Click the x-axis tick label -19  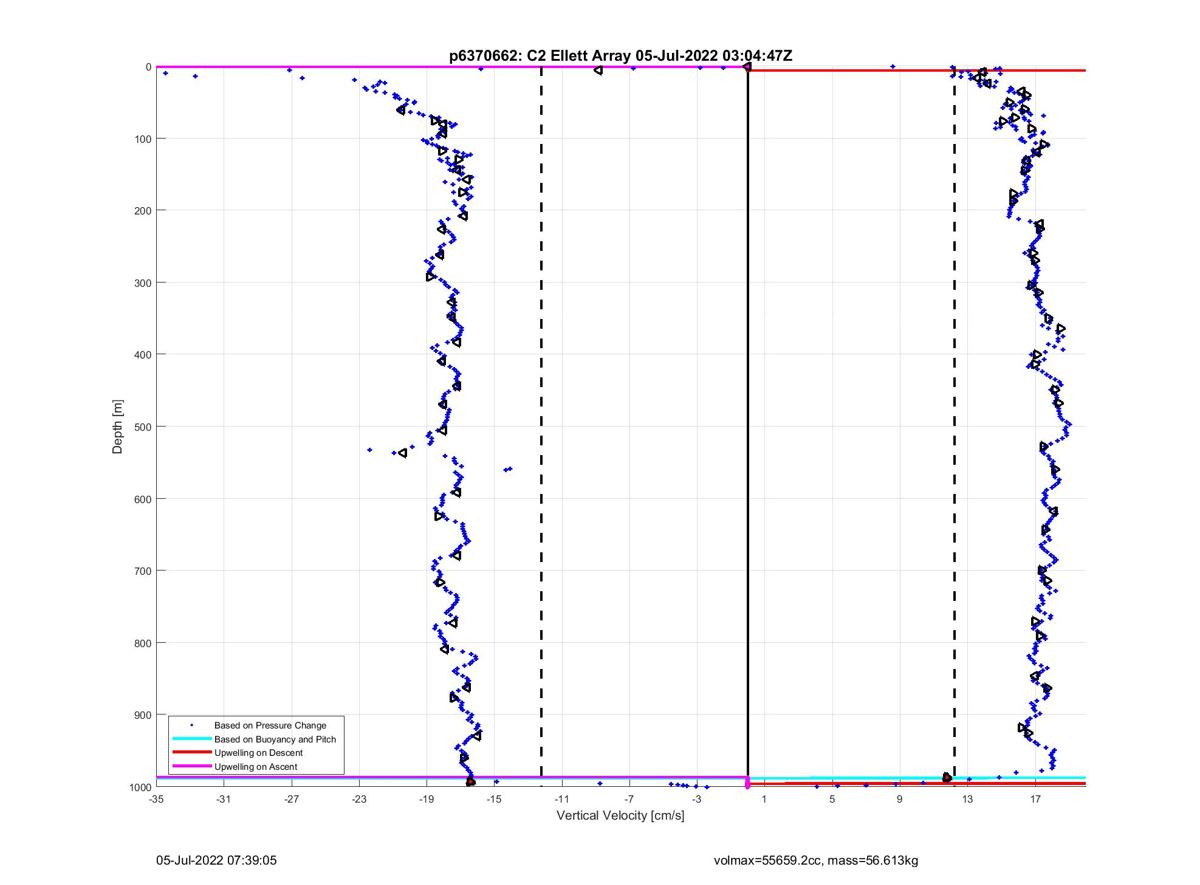426,798
